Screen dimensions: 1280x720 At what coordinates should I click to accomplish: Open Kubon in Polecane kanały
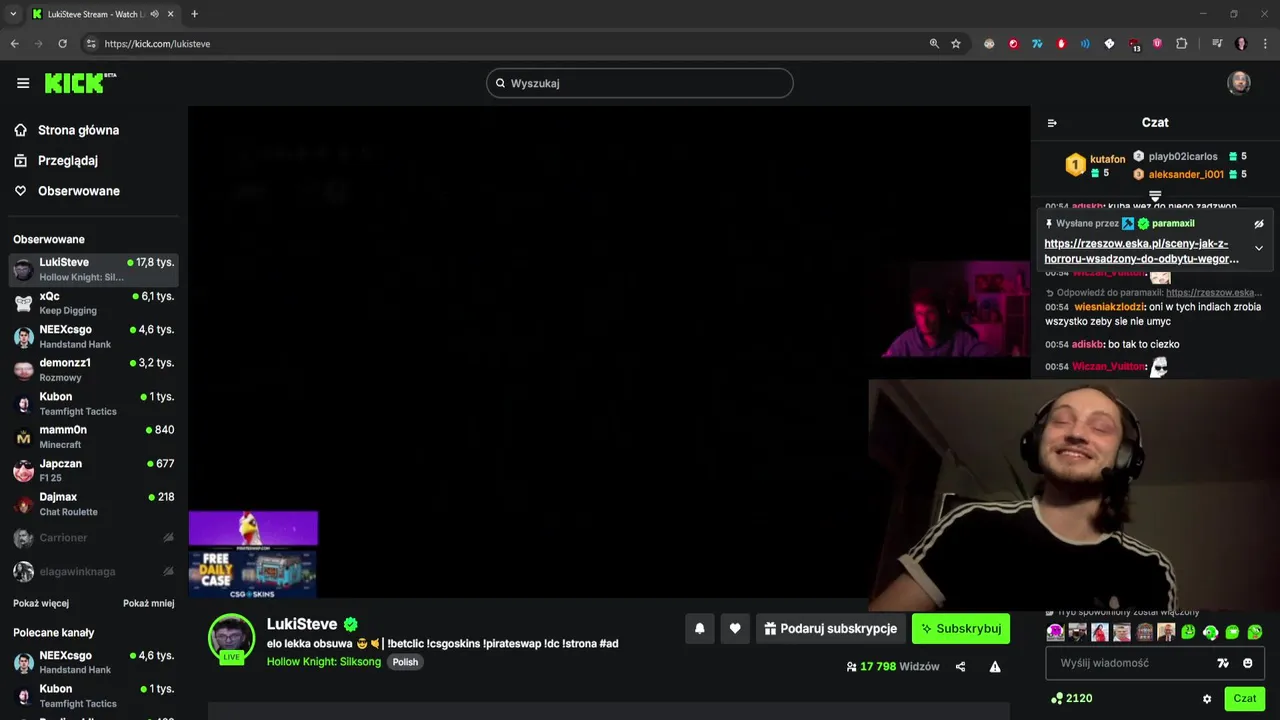pyautogui.click(x=94, y=696)
